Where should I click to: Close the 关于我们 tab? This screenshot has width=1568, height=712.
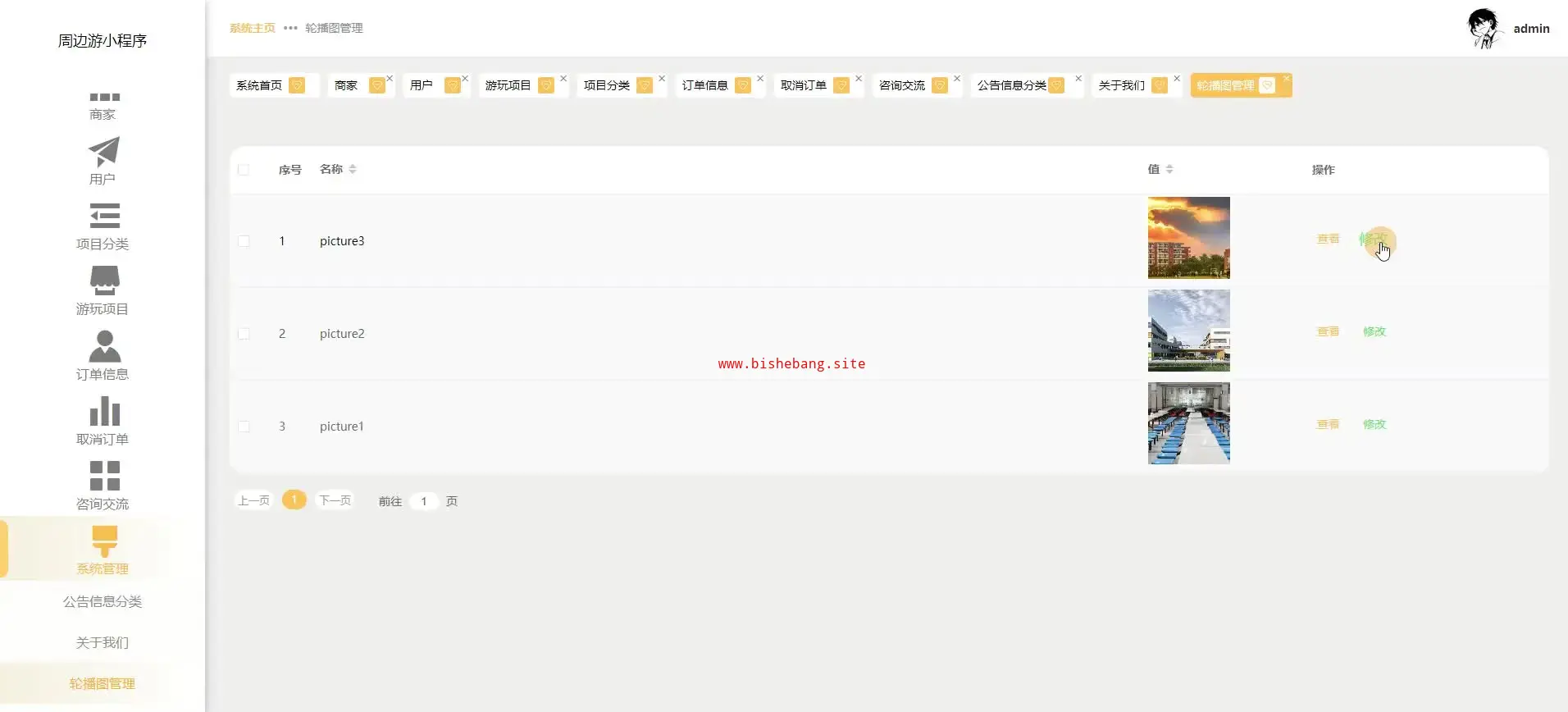1177,79
